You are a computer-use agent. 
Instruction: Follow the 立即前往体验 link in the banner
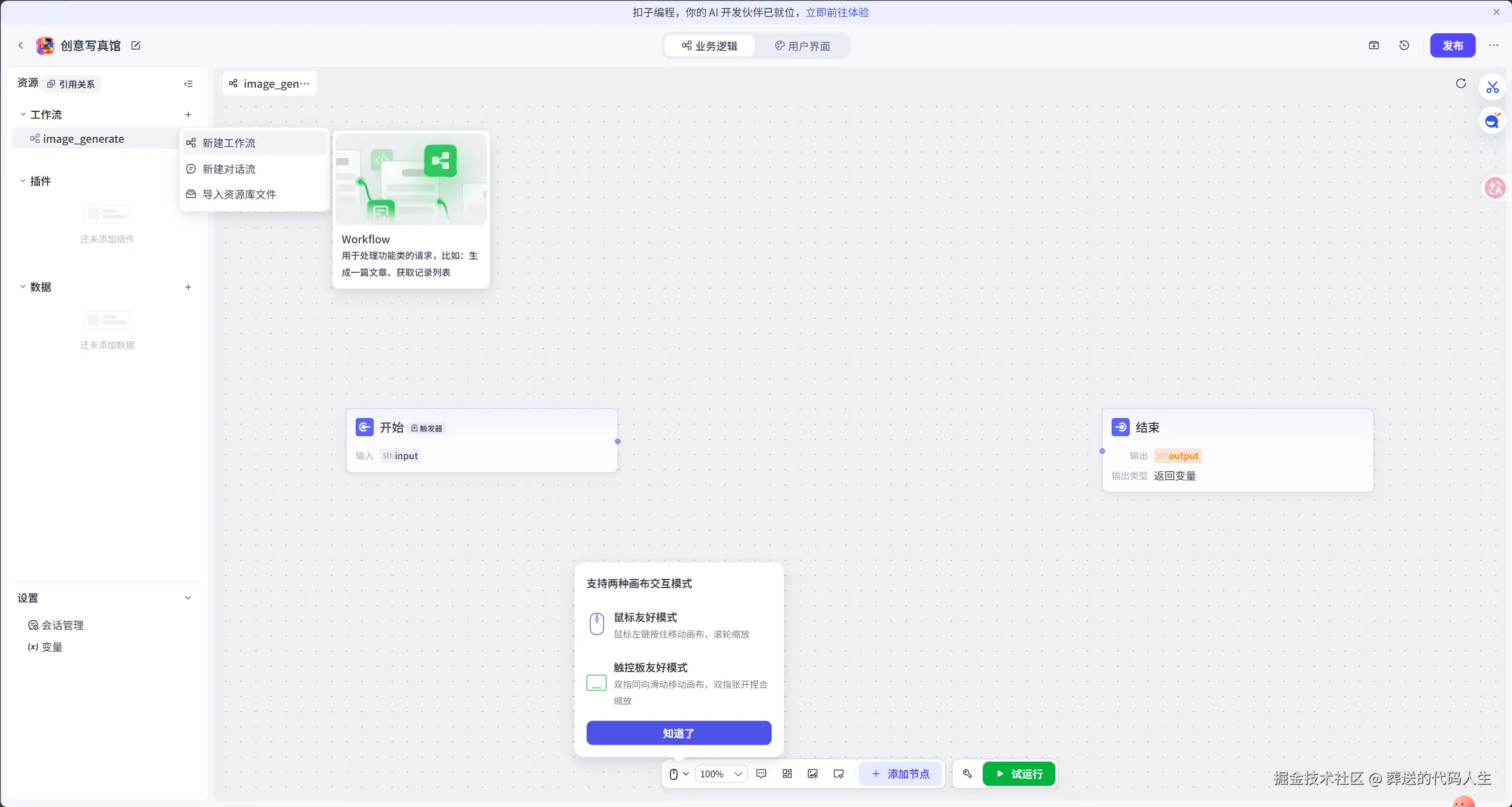[837, 12]
